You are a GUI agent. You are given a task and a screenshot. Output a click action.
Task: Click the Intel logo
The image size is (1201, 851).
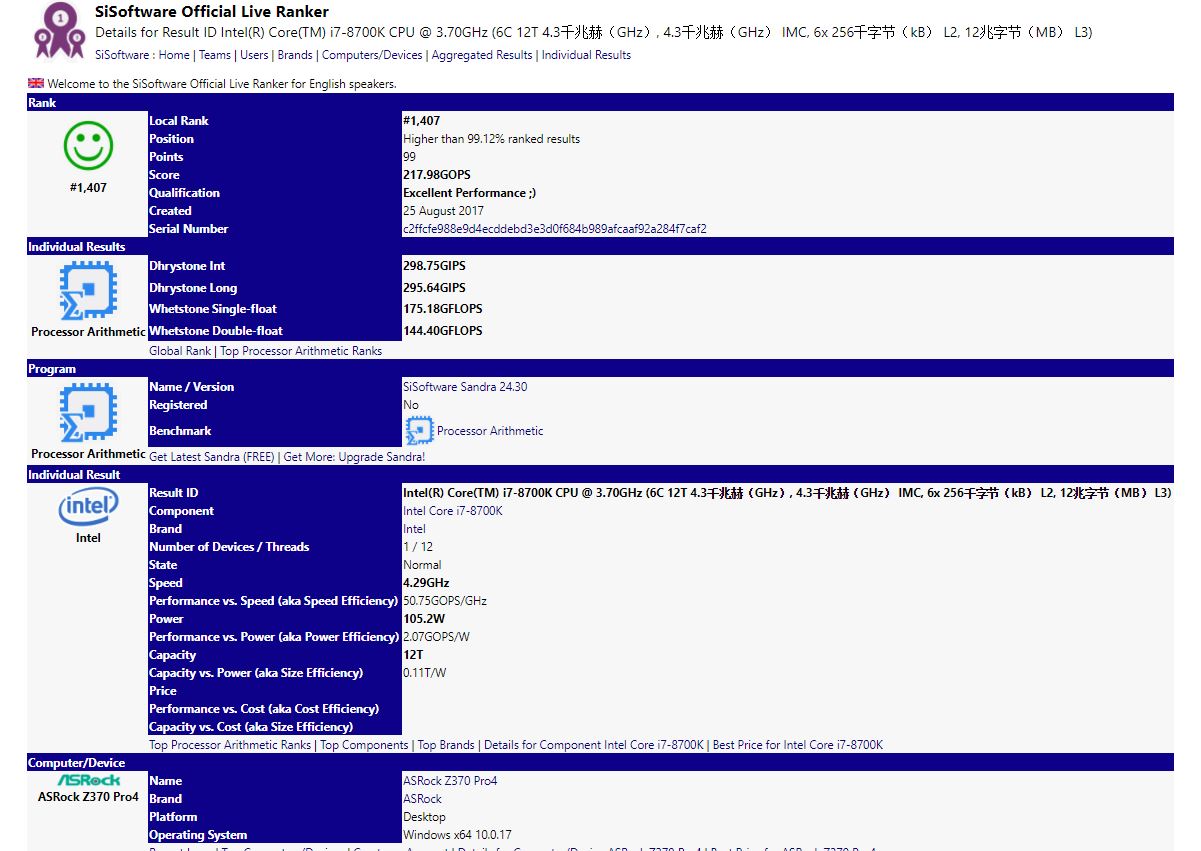click(88, 507)
